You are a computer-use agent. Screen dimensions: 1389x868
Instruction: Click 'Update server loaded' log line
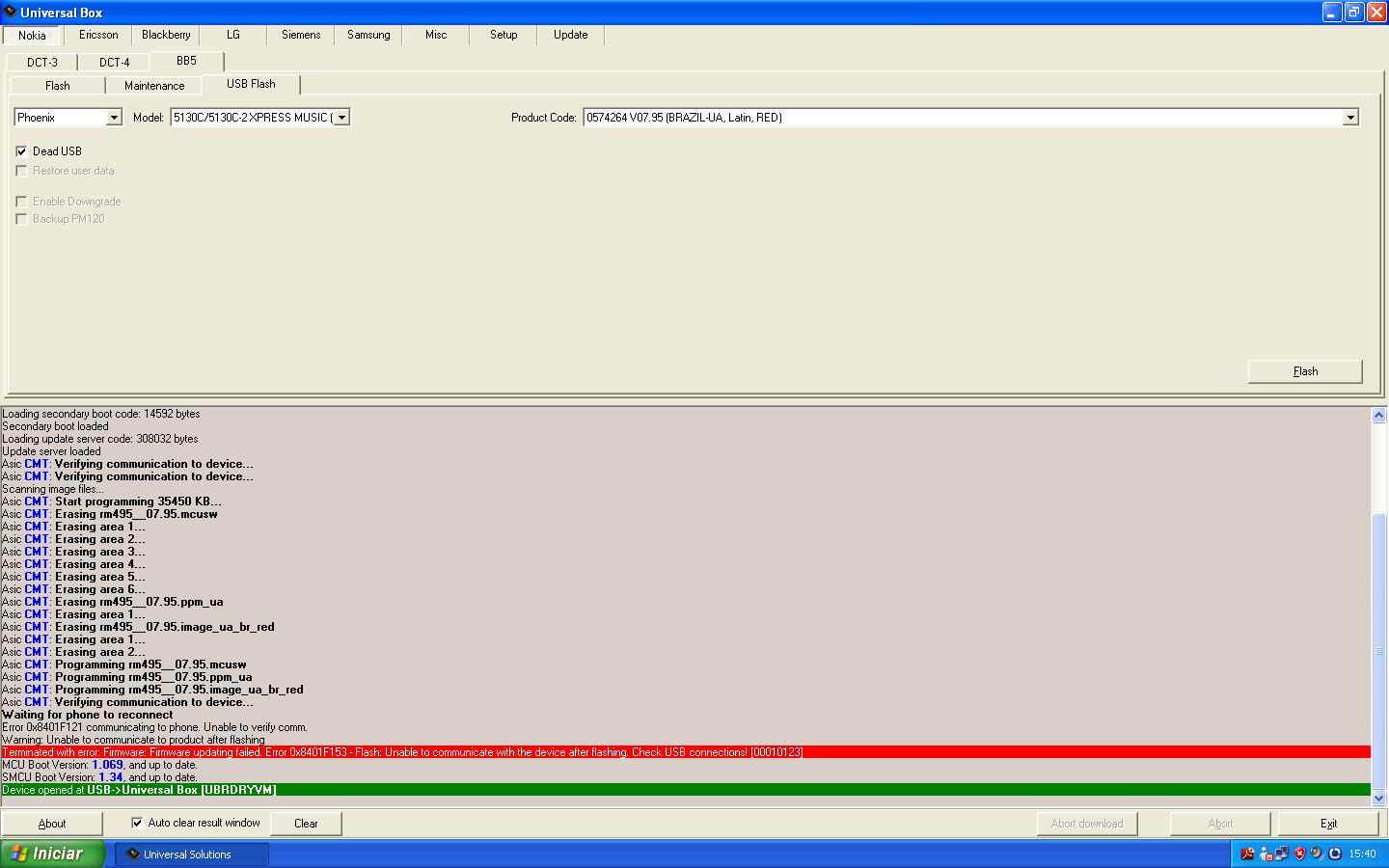click(51, 451)
